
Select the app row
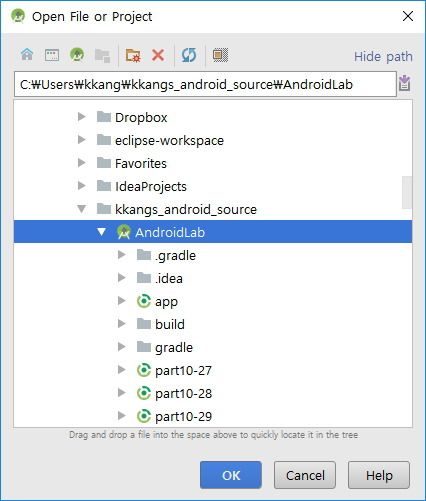point(213,301)
